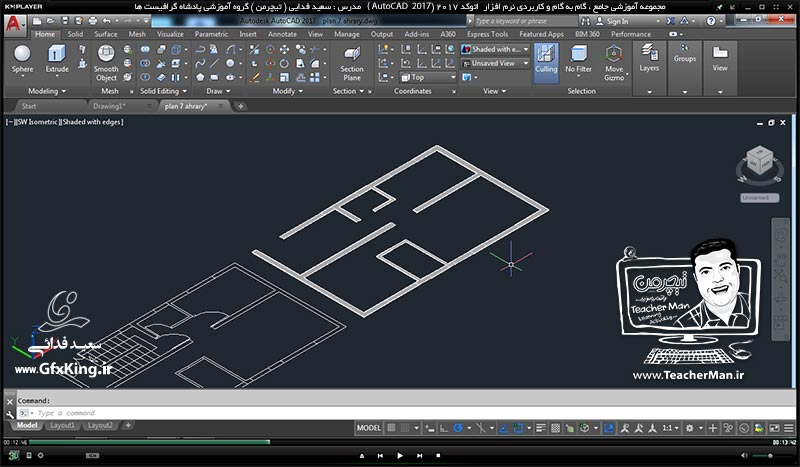Select the Solid Union tool
The width and height of the screenshot is (800, 467).
tap(145, 50)
